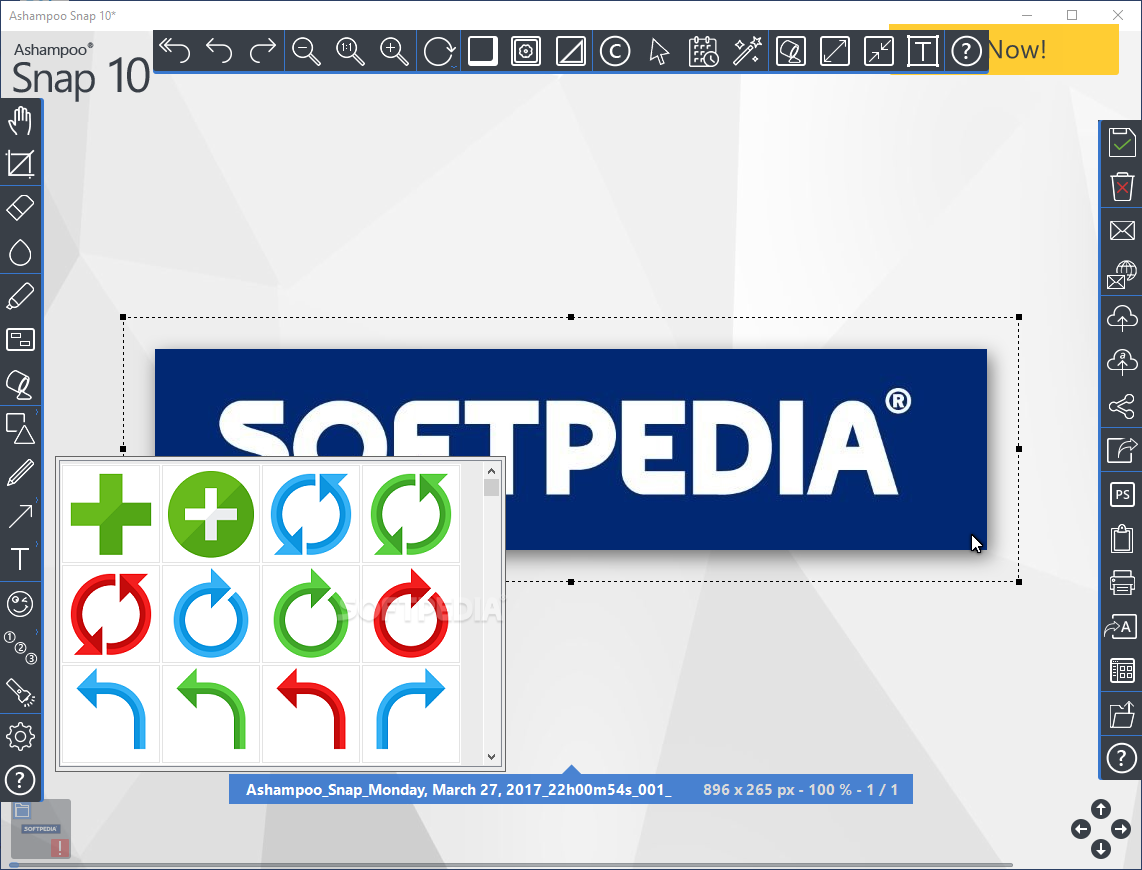The height and width of the screenshot is (870, 1142).
Task: Click the Softpedia capture thumbnail
Action: coord(41,829)
